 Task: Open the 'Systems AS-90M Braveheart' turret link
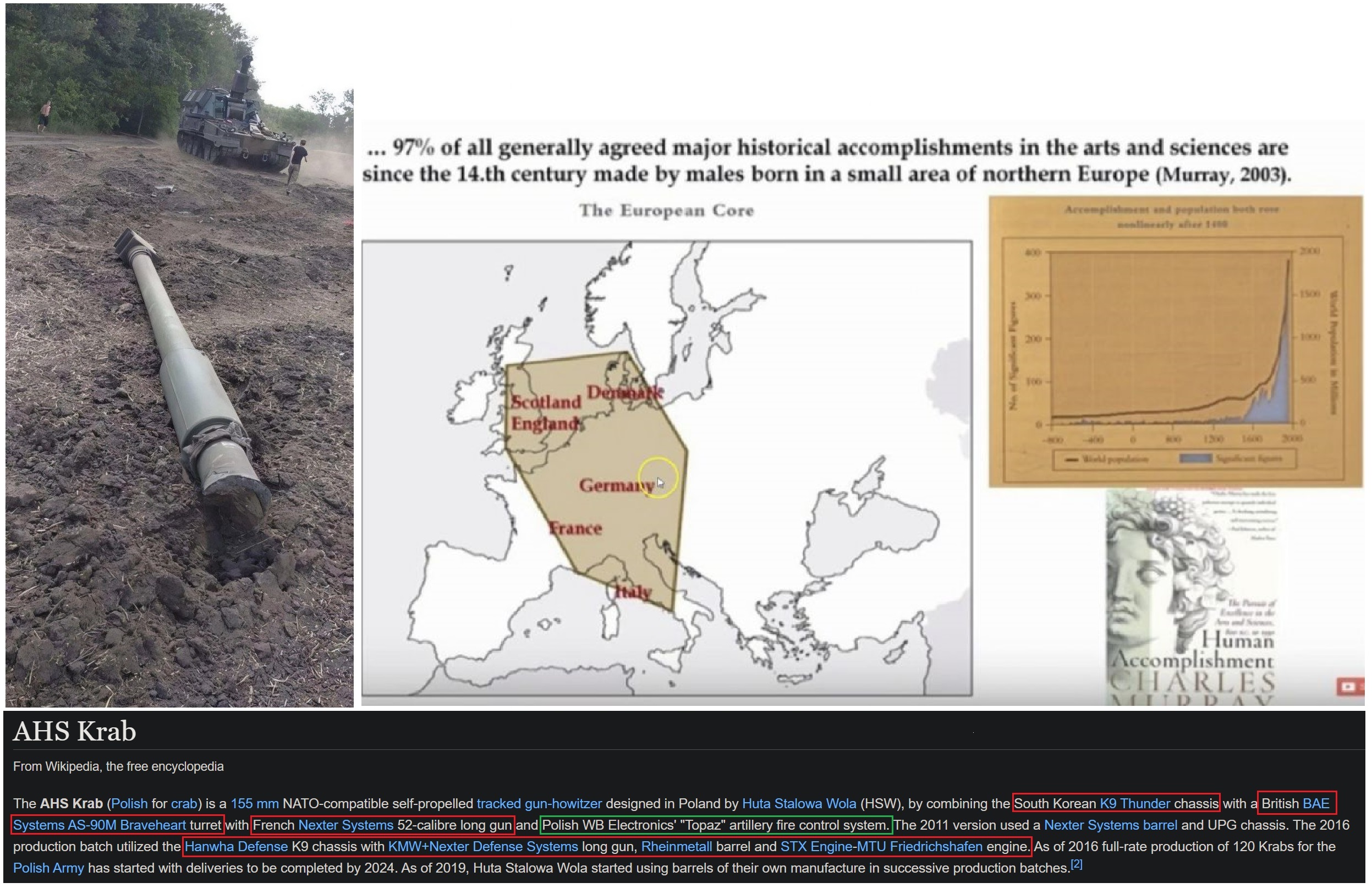pos(100,825)
